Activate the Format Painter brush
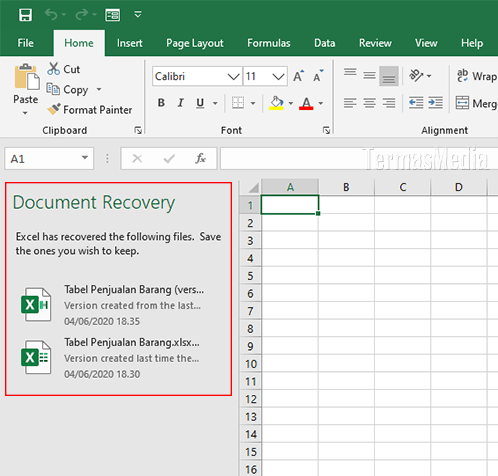Image resolution: width=498 pixels, height=476 pixels. (x=89, y=110)
